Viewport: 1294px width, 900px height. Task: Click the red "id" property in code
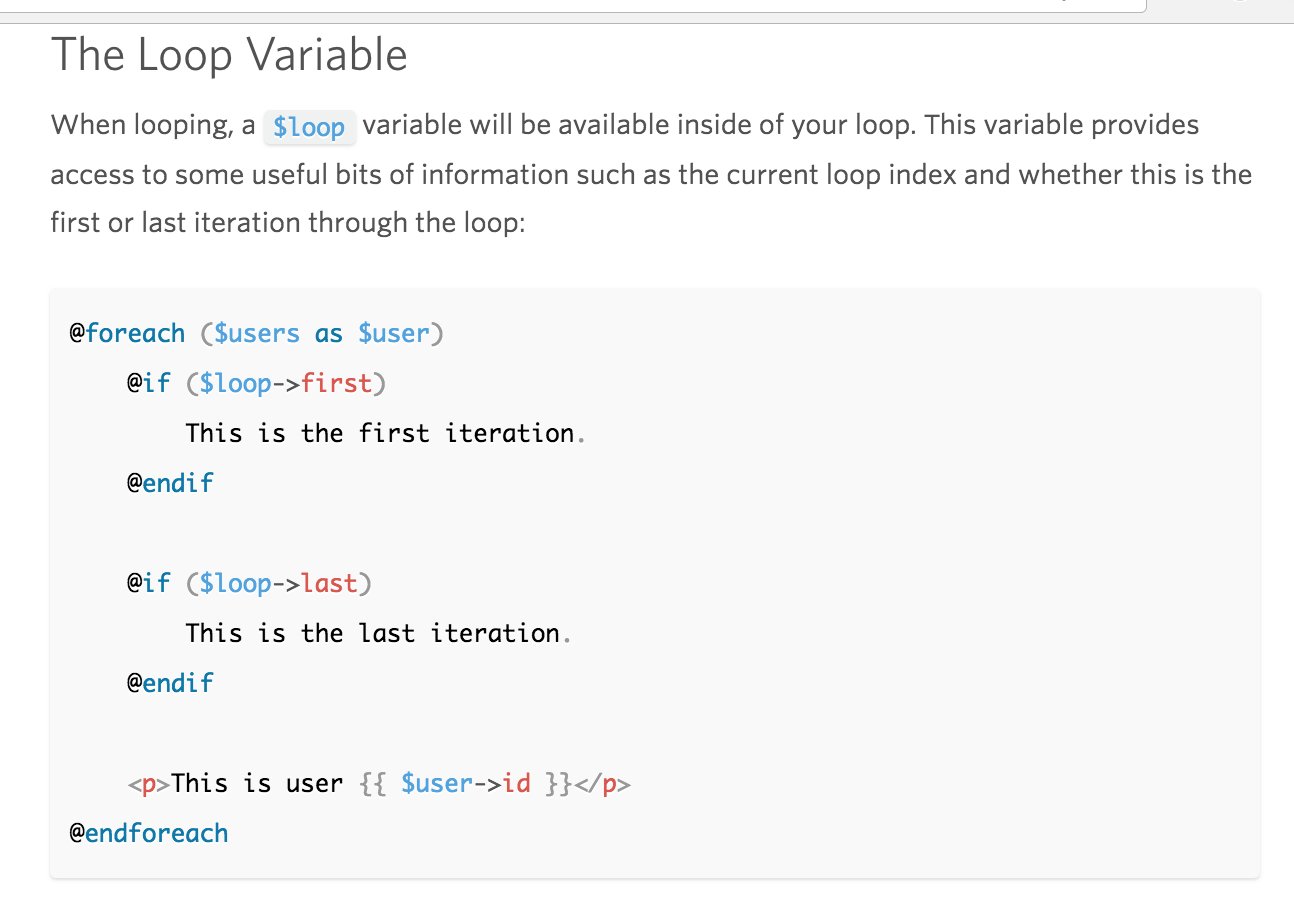point(517,783)
